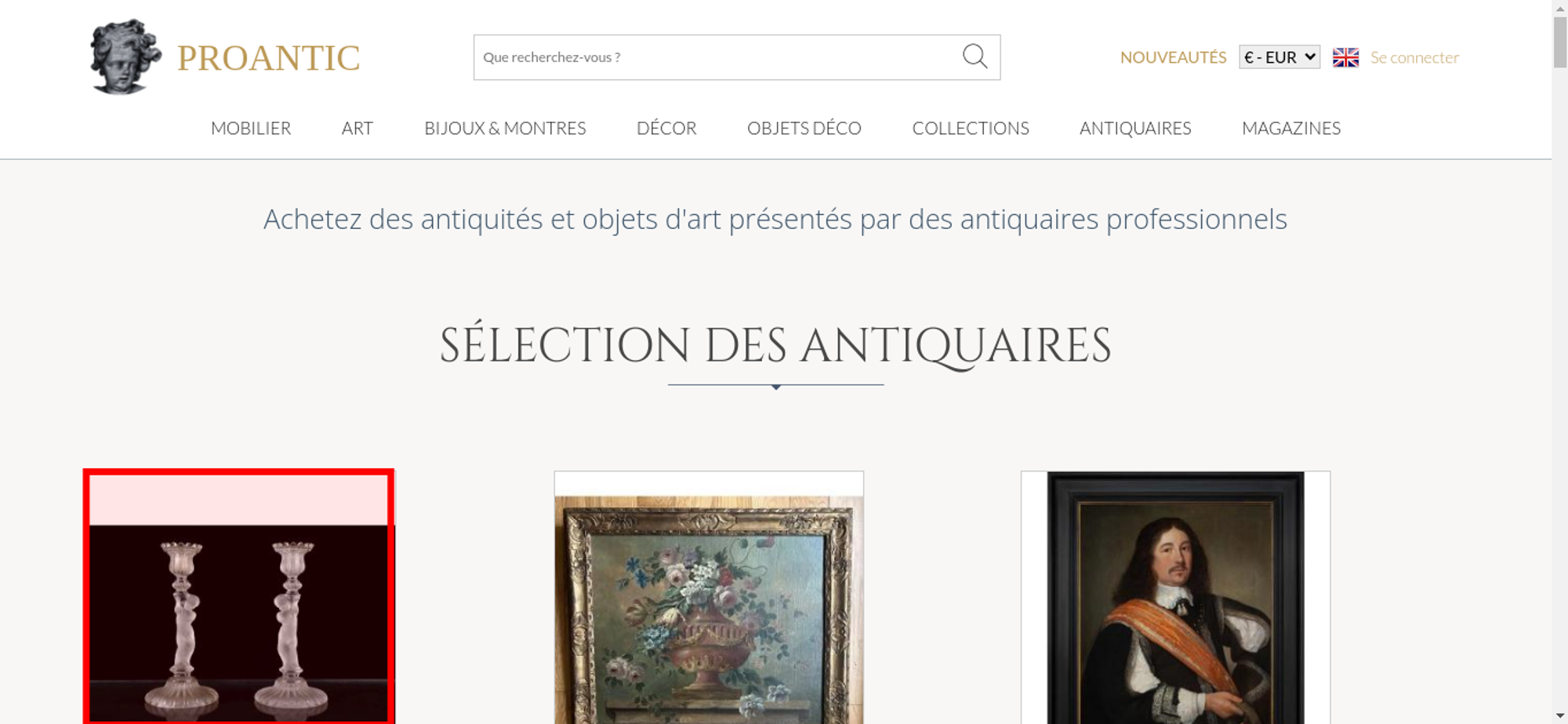Click the PROANTIC brand name text
1568x724 pixels.
click(268, 58)
